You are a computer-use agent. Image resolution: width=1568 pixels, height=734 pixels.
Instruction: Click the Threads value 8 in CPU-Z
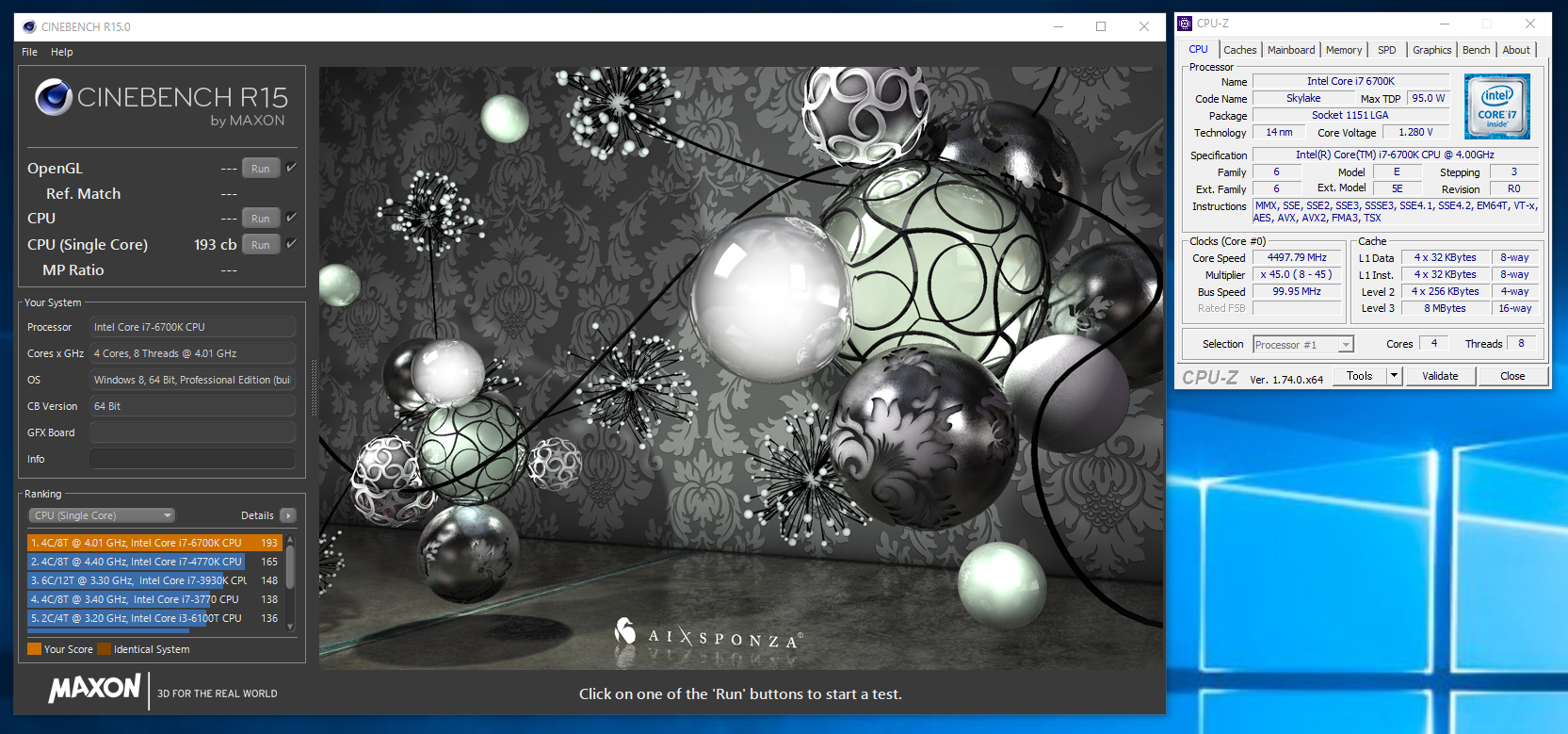pos(1521,343)
